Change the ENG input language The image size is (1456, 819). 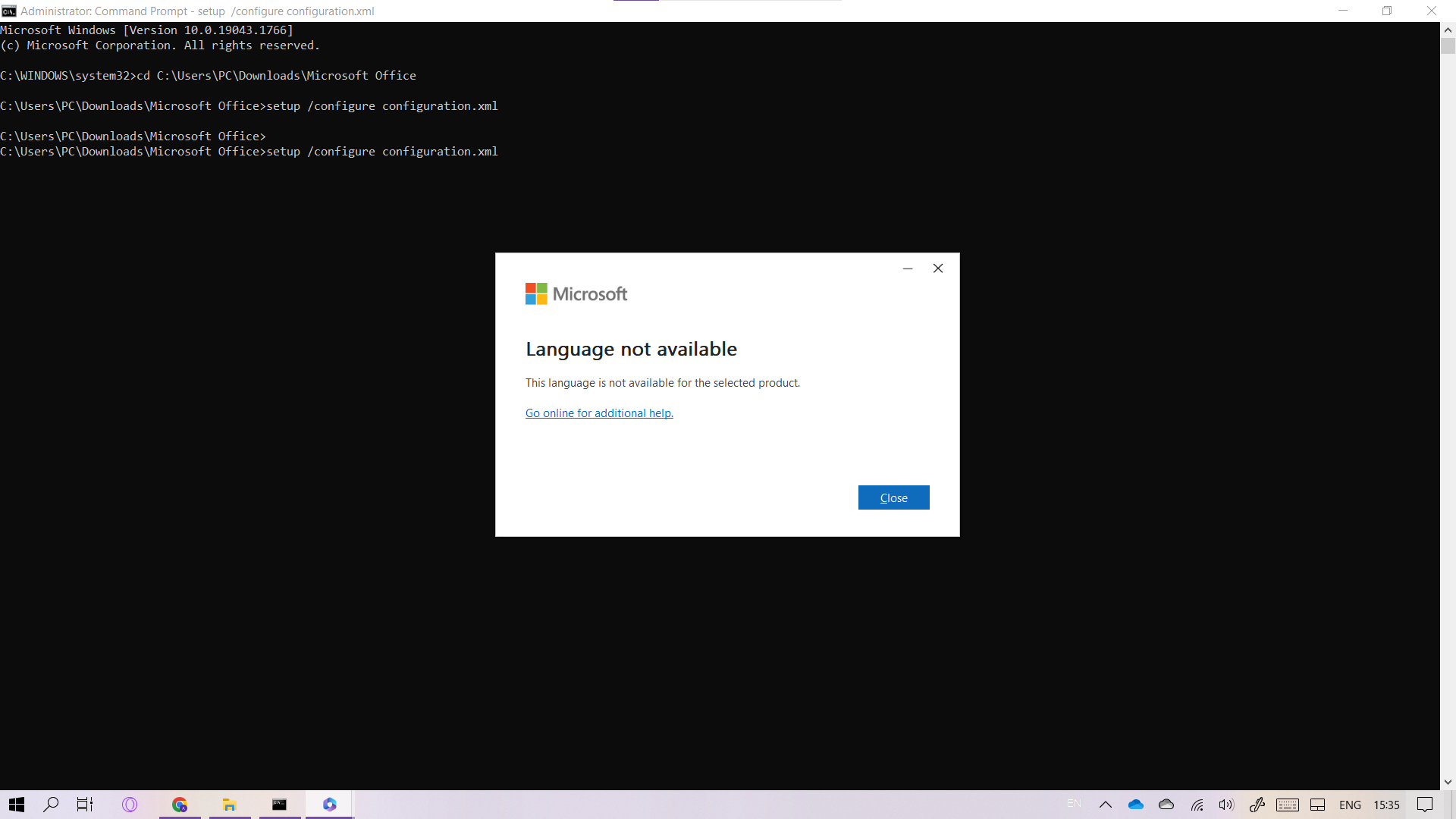point(1350,805)
